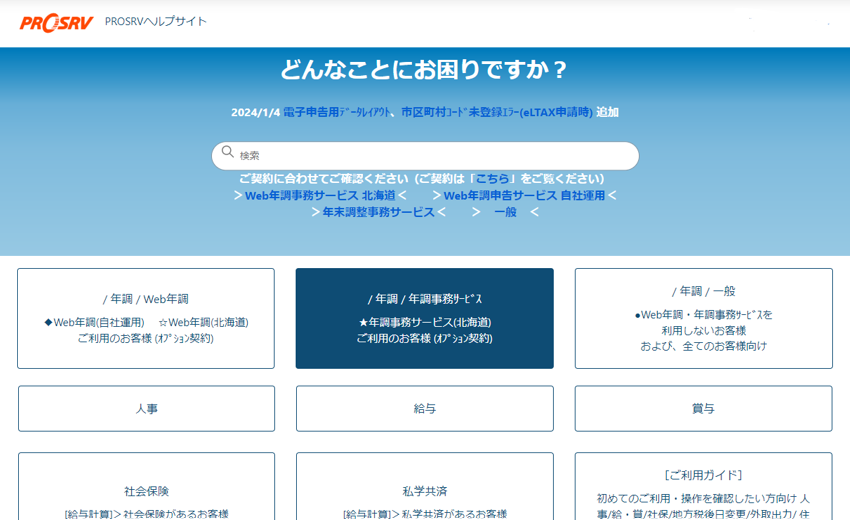Select the 年調 / 年調事務サービス category card
The width and height of the screenshot is (850, 520).
pyautogui.click(x=424, y=318)
